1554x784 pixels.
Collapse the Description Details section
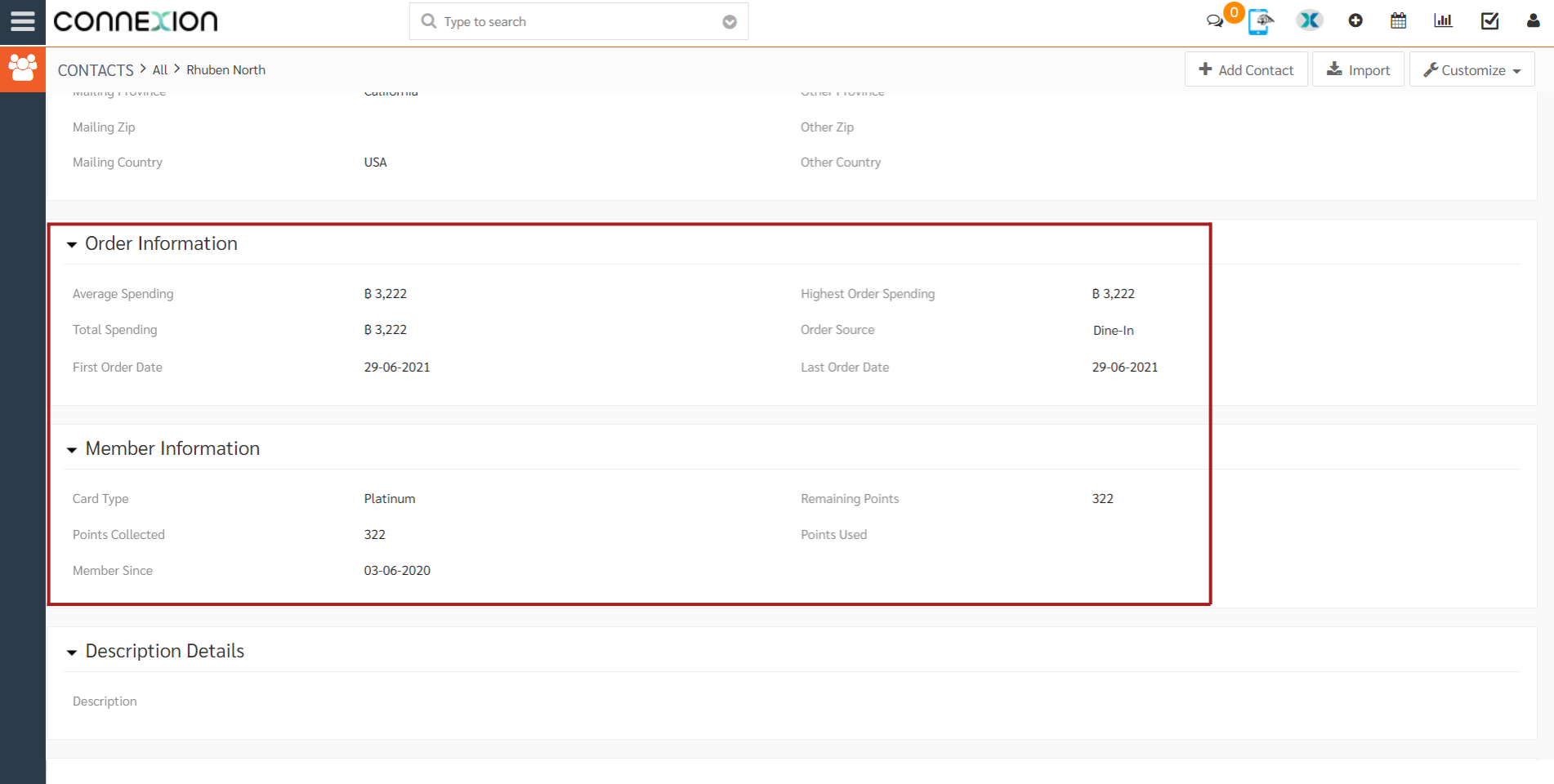point(72,652)
